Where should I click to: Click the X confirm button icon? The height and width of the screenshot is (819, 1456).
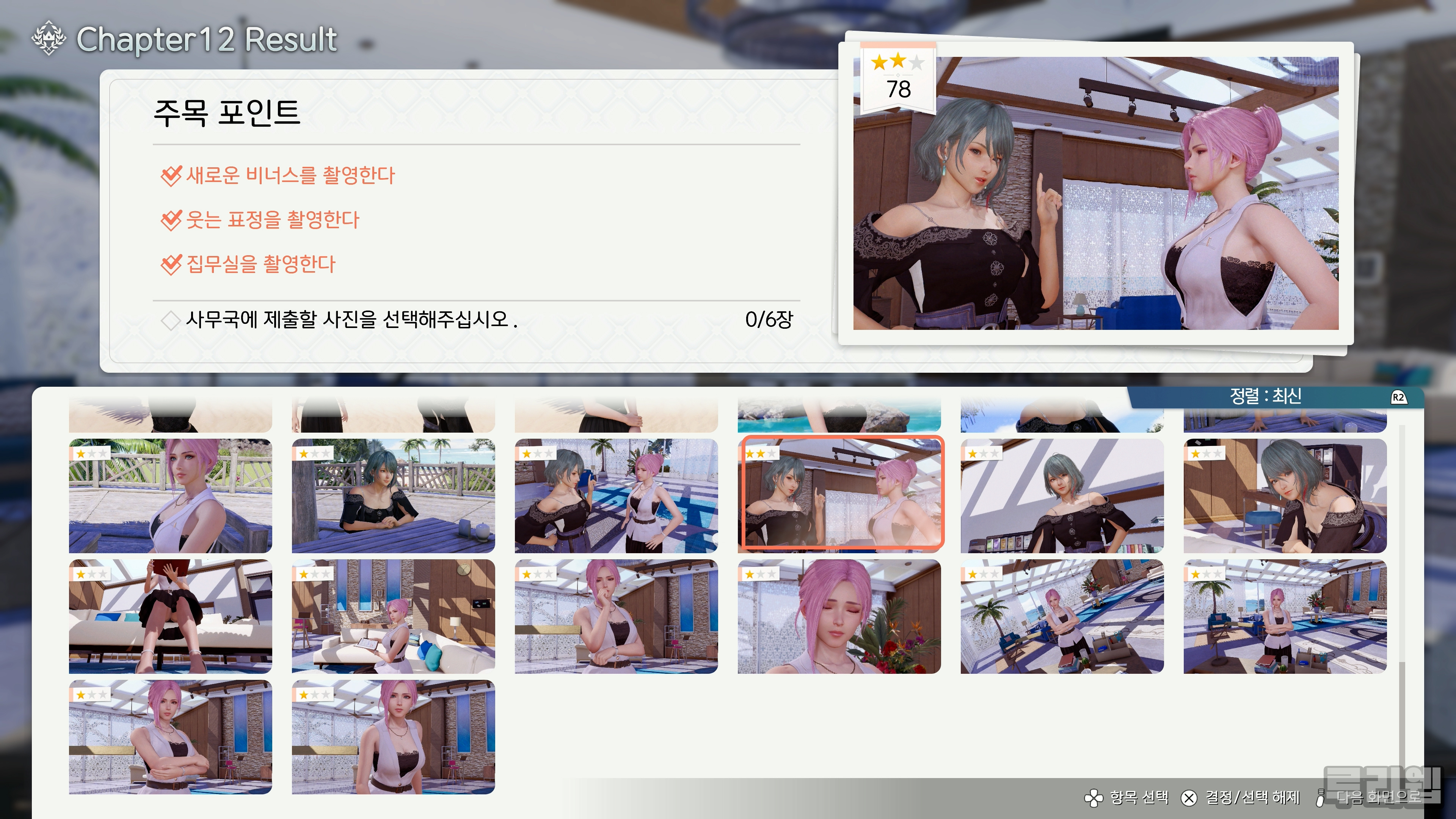pyautogui.click(x=1189, y=797)
